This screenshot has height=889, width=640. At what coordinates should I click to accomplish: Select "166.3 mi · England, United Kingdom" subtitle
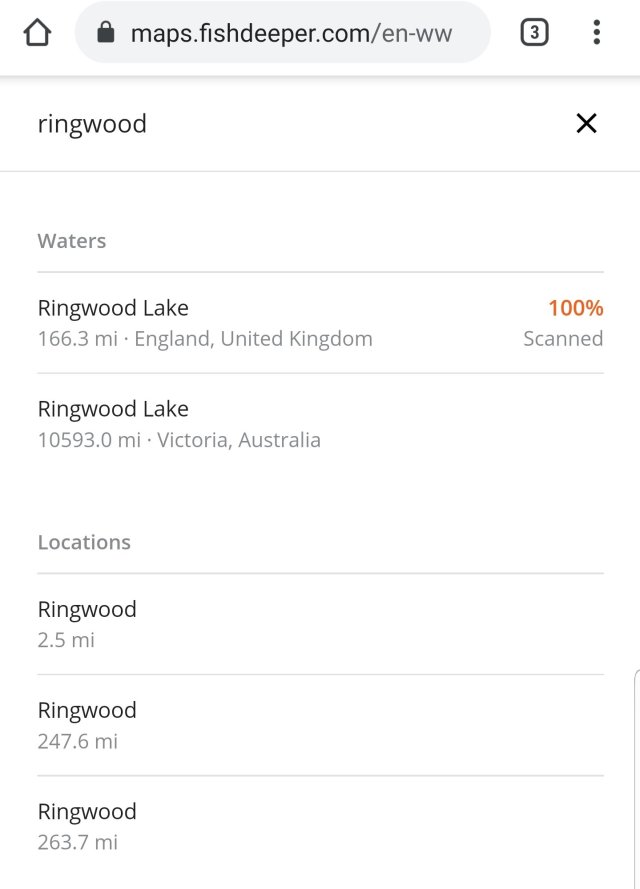(x=205, y=339)
